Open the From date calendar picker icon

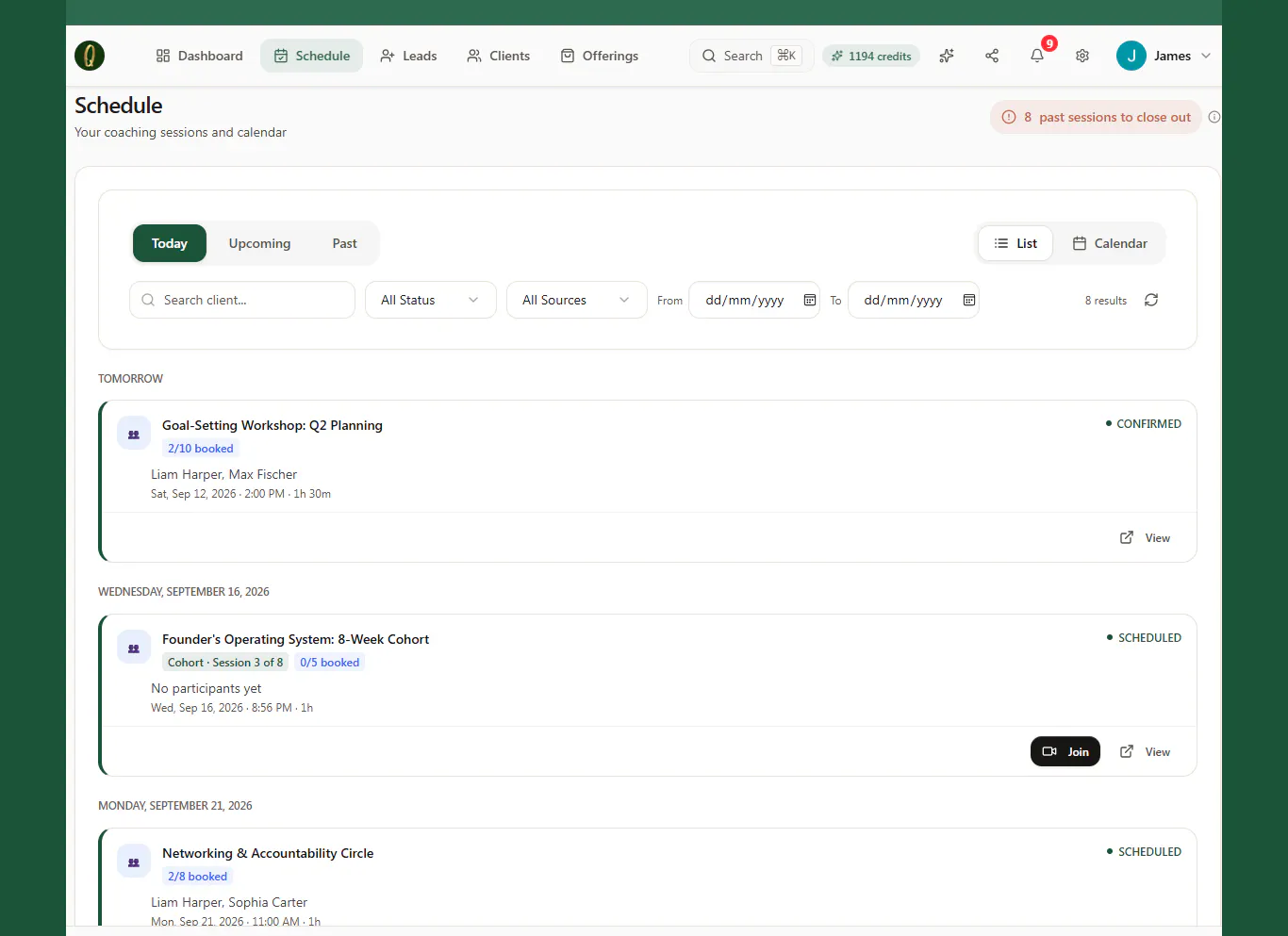809,300
